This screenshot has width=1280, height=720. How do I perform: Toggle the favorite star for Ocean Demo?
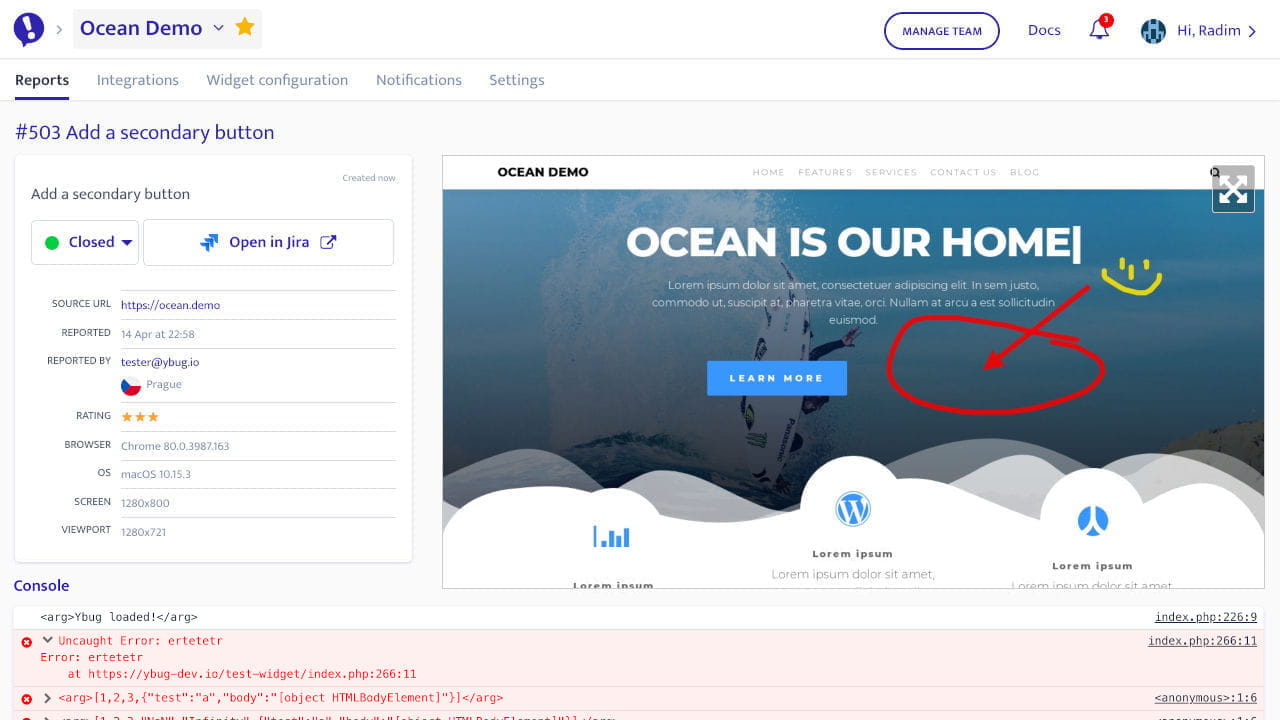(x=245, y=28)
